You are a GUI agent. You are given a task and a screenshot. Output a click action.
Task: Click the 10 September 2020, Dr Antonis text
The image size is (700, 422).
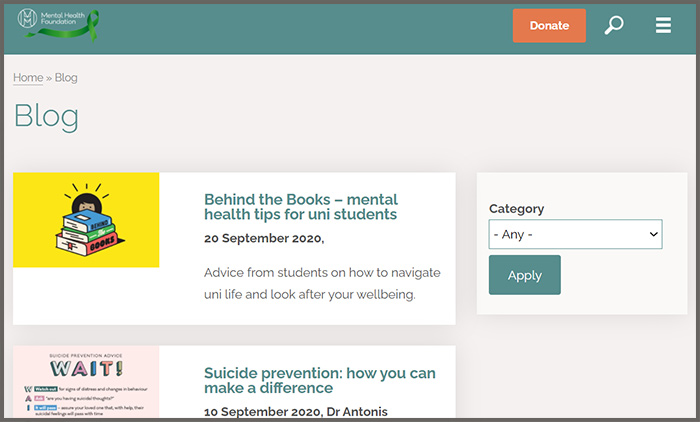tap(296, 411)
